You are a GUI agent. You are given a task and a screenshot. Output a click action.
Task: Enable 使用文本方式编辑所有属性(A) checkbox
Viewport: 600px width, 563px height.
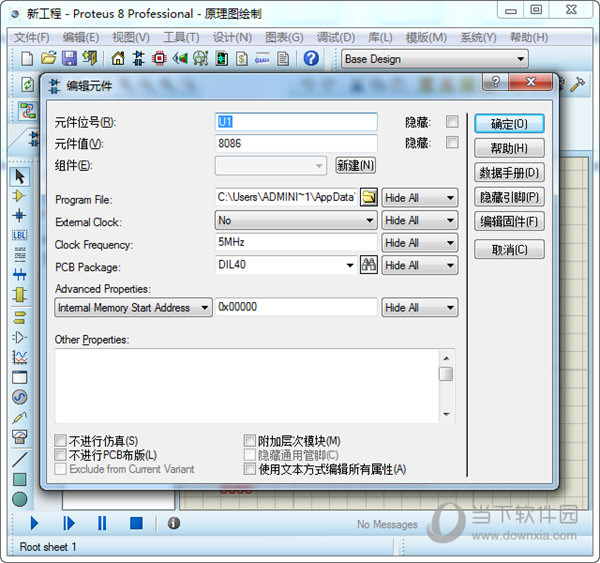249,469
